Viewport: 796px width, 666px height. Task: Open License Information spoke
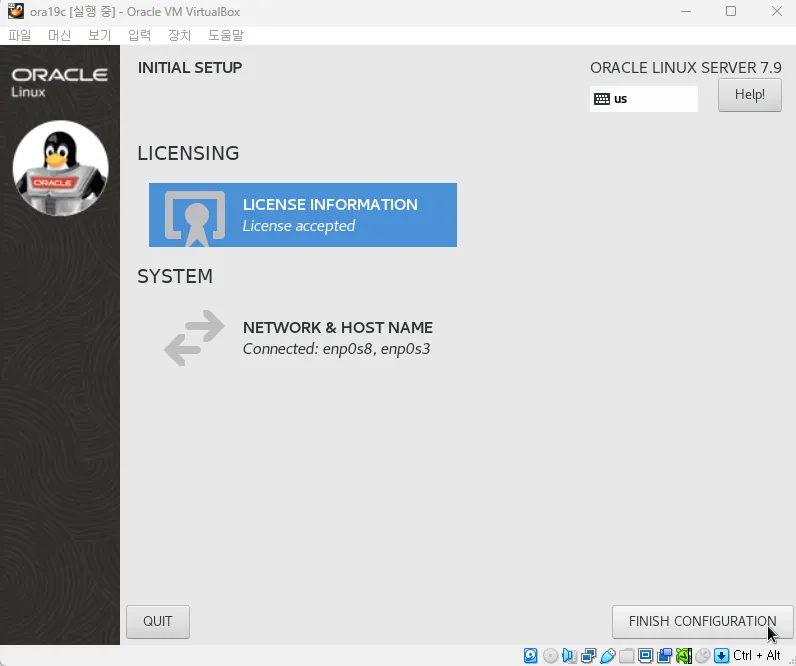(x=303, y=215)
